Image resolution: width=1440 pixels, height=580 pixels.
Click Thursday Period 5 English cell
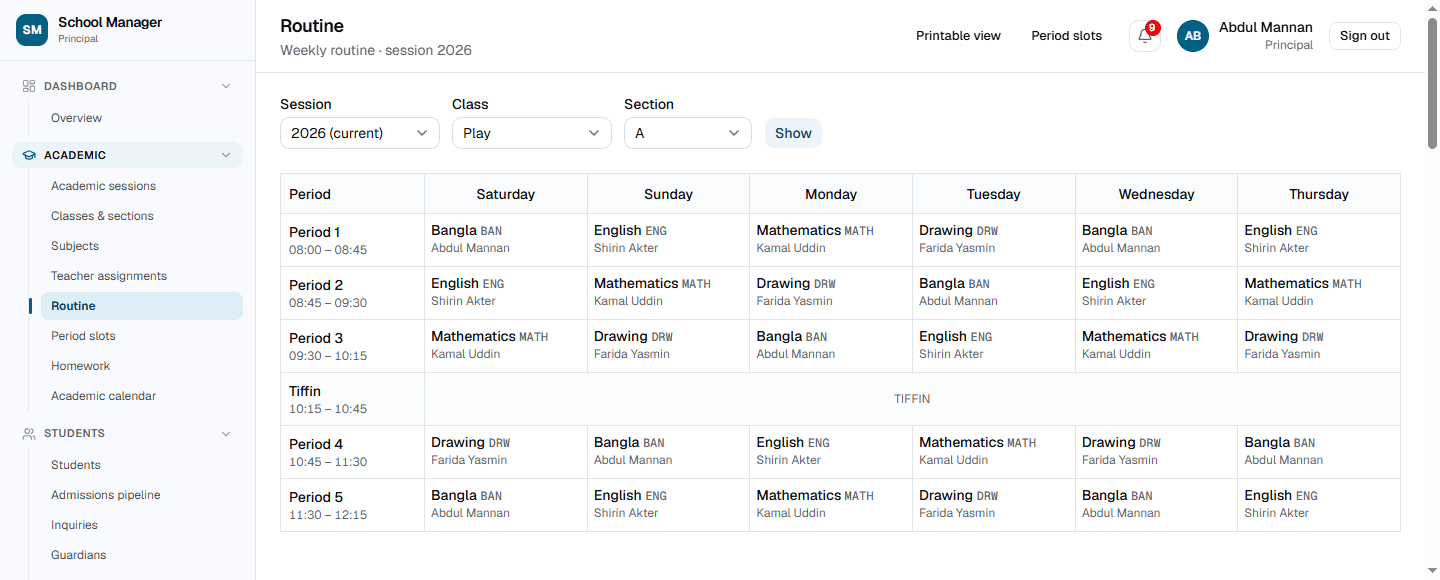tap(1319, 505)
